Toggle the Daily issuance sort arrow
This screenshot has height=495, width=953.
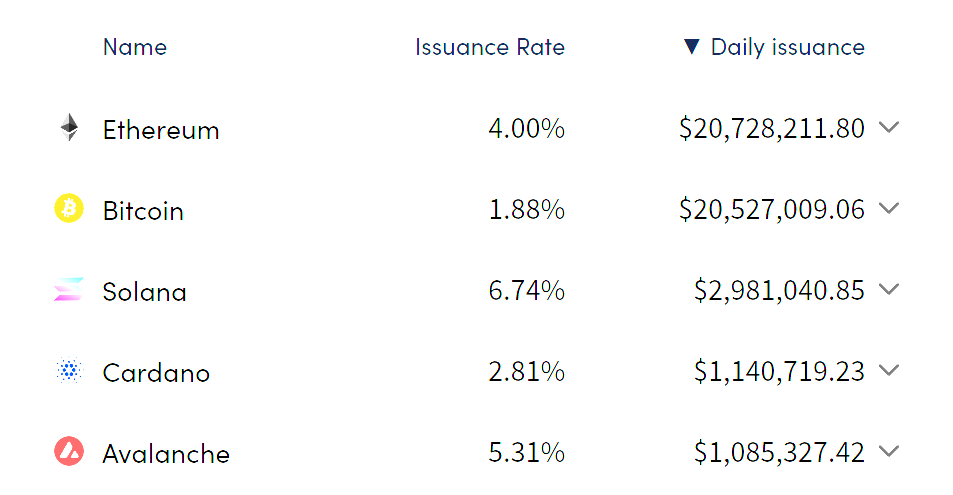pyautogui.click(x=692, y=47)
